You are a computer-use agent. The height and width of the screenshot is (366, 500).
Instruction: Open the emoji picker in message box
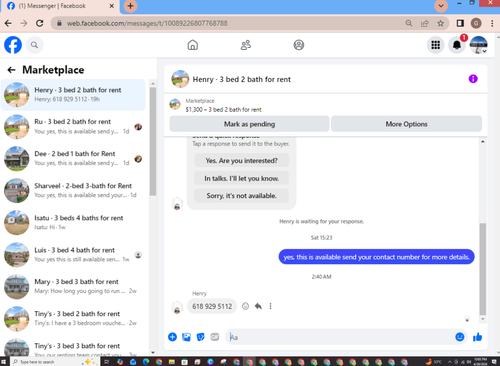460,337
